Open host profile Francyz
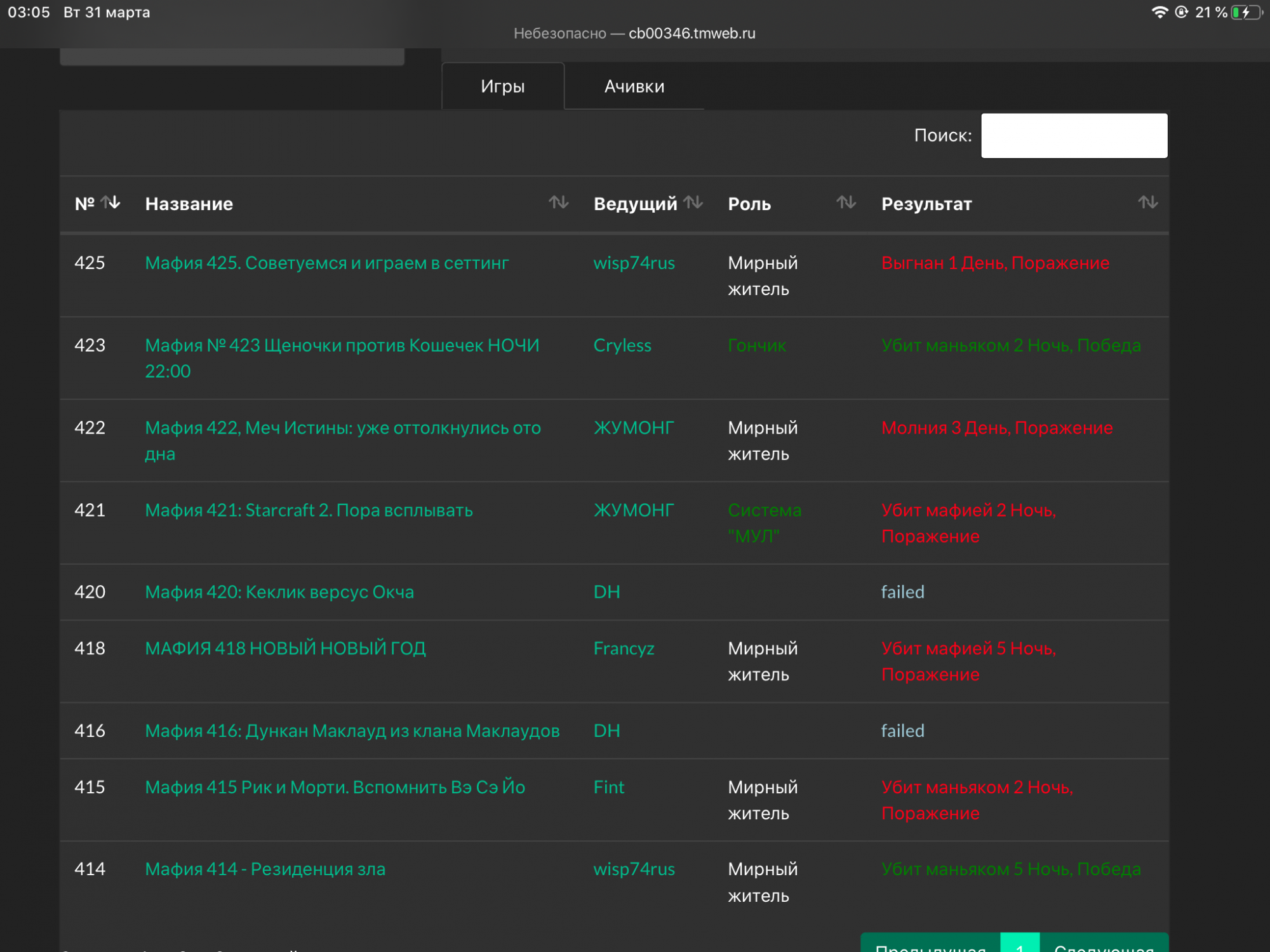Image resolution: width=1270 pixels, height=952 pixels. point(624,649)
